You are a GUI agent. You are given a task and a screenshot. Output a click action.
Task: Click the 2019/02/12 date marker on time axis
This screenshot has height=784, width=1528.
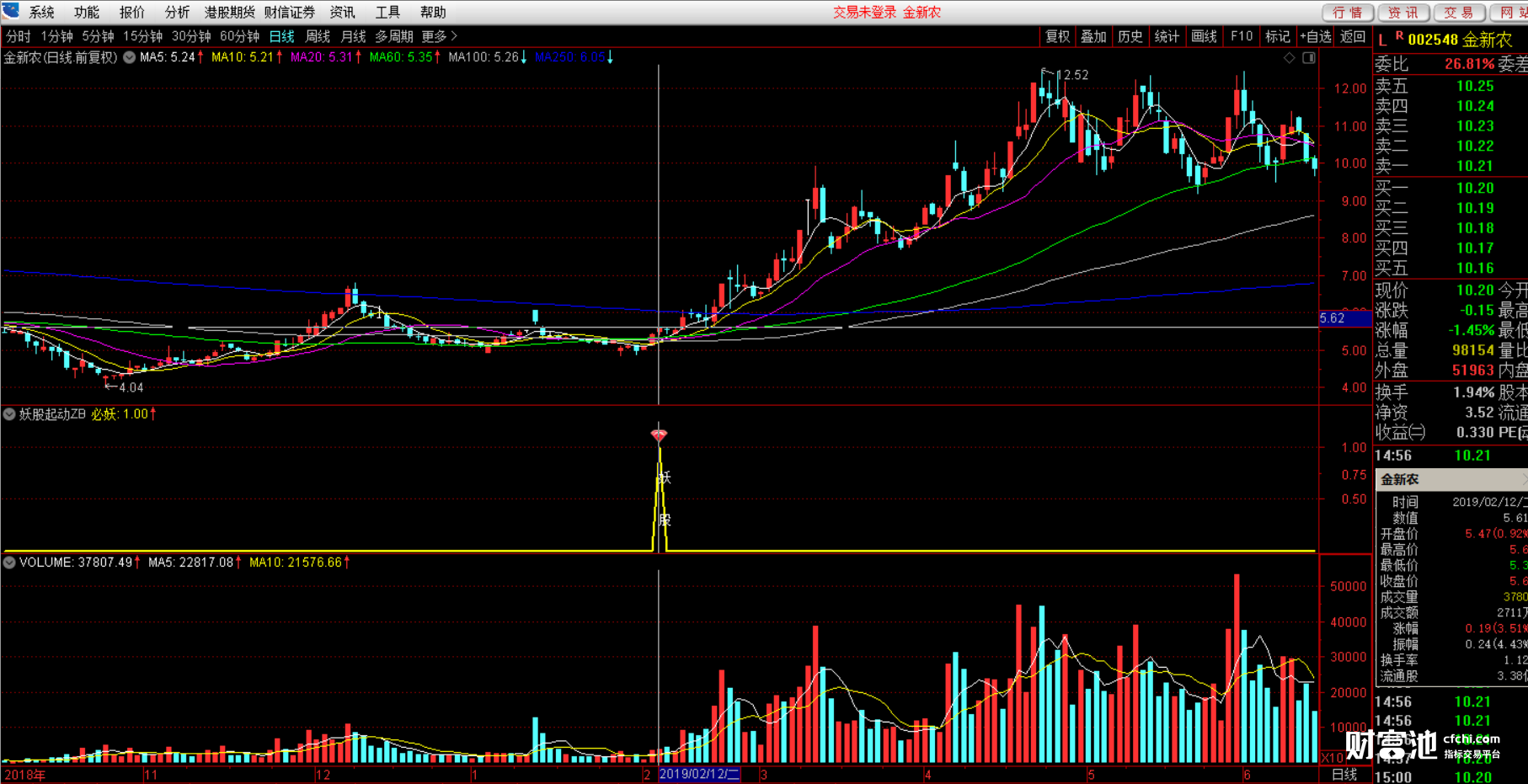tap(699, 774)
